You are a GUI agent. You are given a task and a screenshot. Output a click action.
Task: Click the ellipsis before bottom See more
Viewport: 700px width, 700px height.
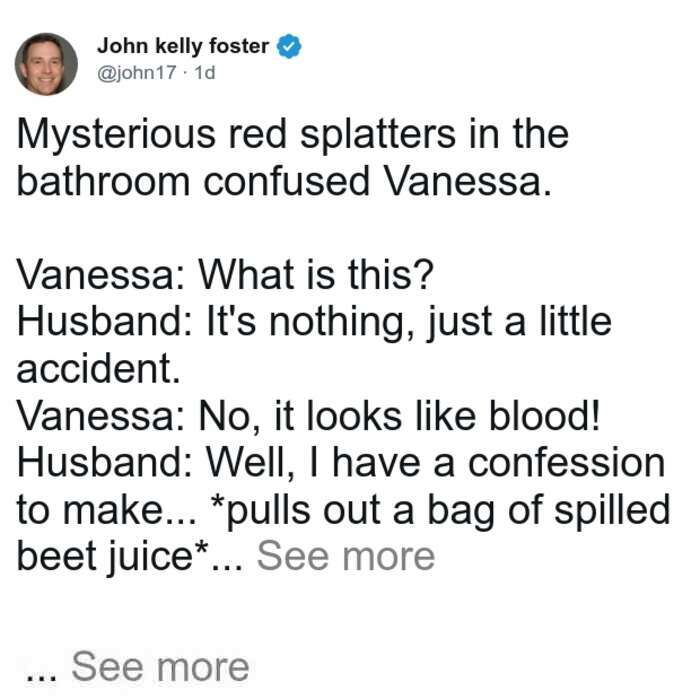tap(42, 677)
